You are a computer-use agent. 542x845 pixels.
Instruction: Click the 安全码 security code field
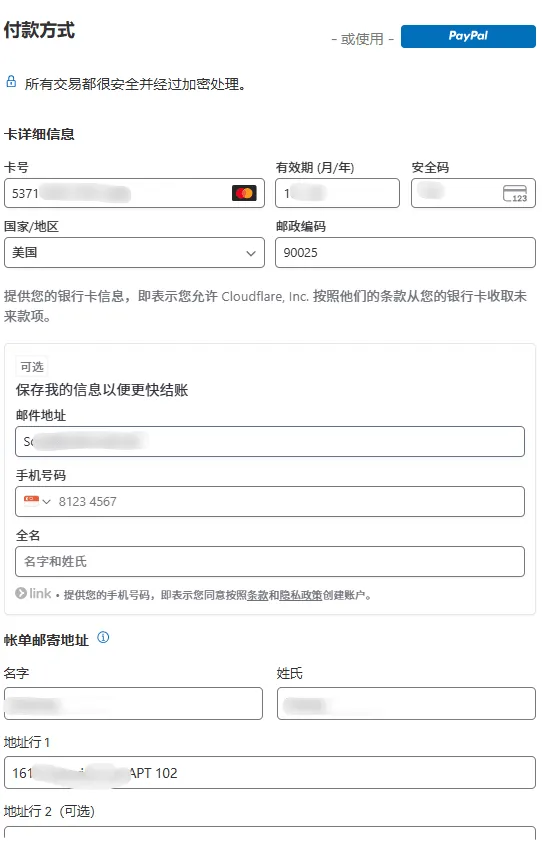pyautogui.click(x=473, y=193)
